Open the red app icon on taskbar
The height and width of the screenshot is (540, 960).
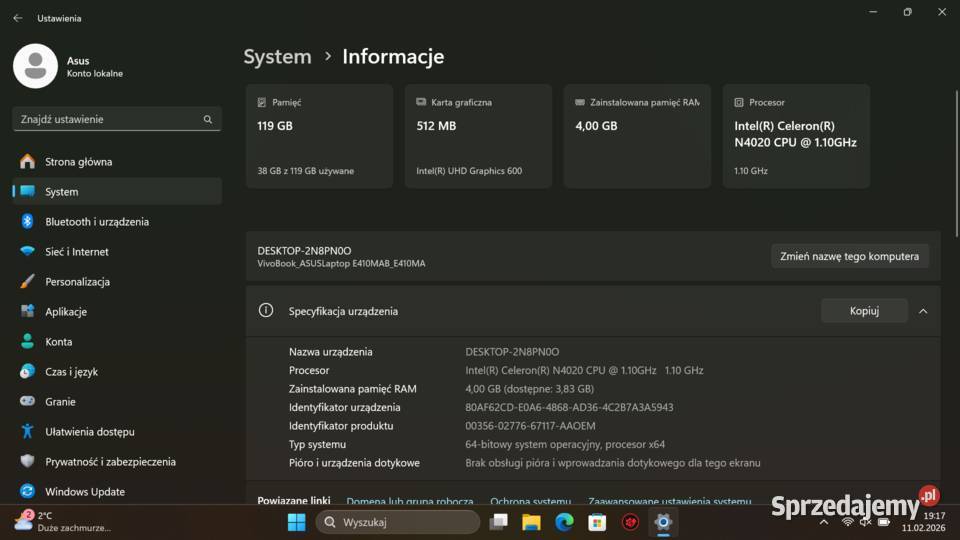pos(630,522)
